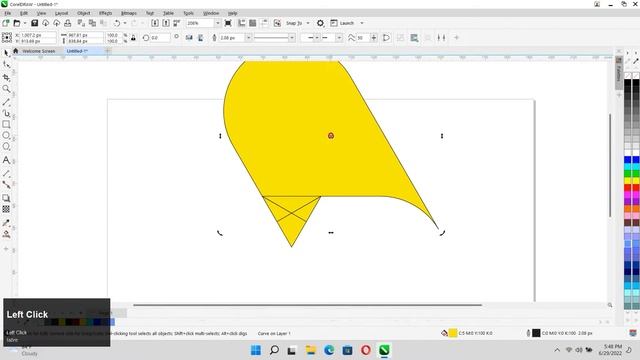The width and height of the screenshot is (640, 360).
Task: Click the Undo arrow in the toolbar
Action: point(117,23)
